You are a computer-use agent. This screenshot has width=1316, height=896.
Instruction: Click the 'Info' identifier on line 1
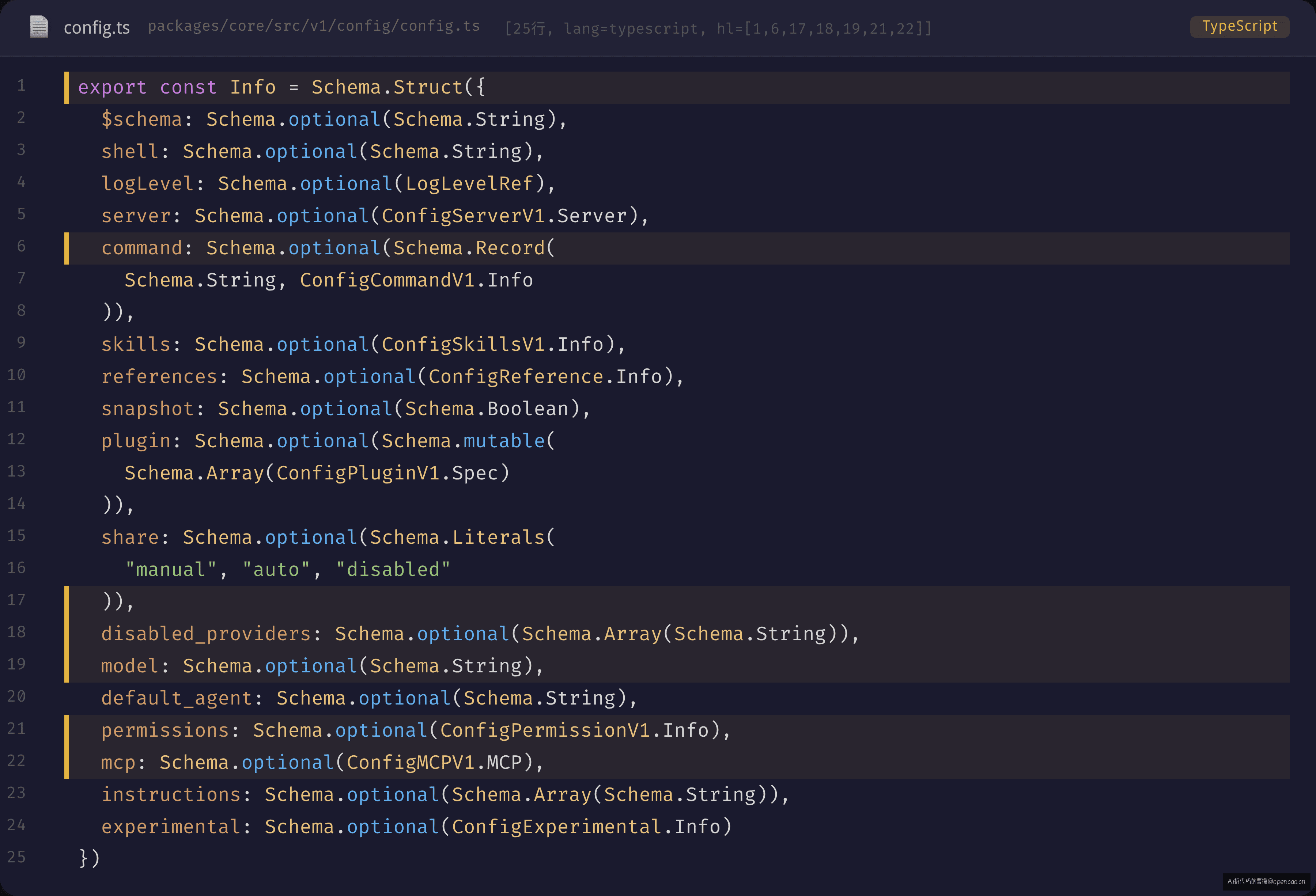253,87
